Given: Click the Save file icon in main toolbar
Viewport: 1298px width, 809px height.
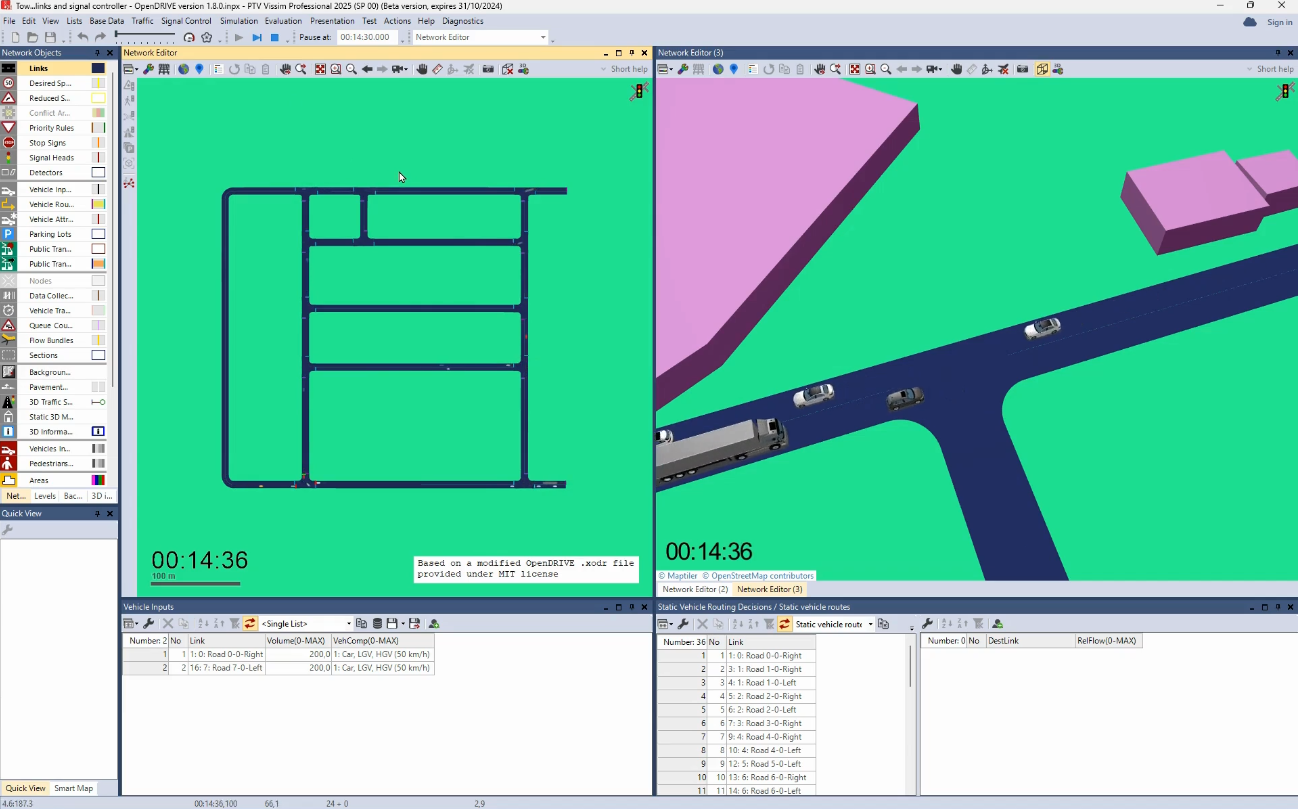Looking at the screenshot, I should tap(50, 37).
